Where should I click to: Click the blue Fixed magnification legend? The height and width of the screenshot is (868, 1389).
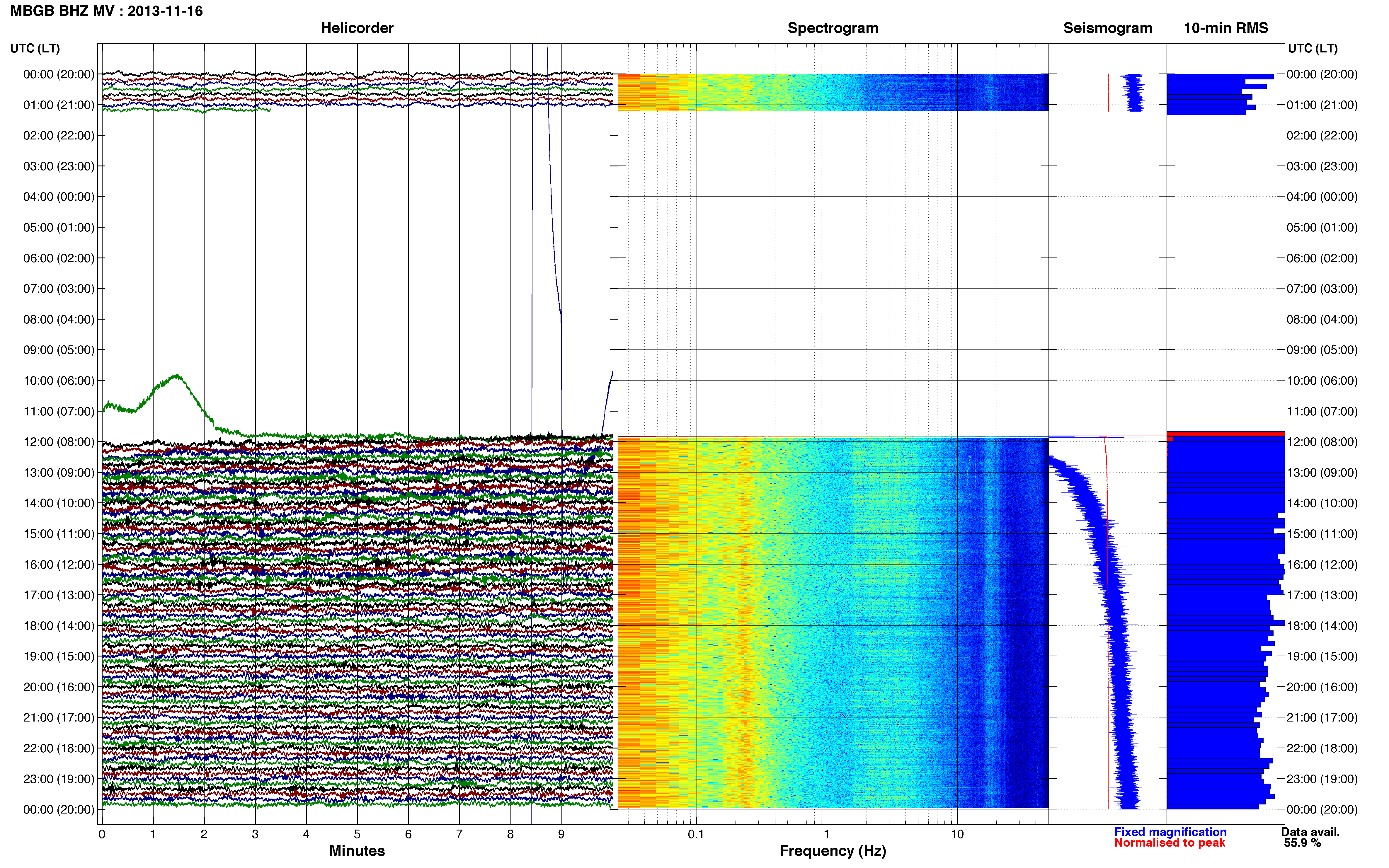[x=1170, y=832]
